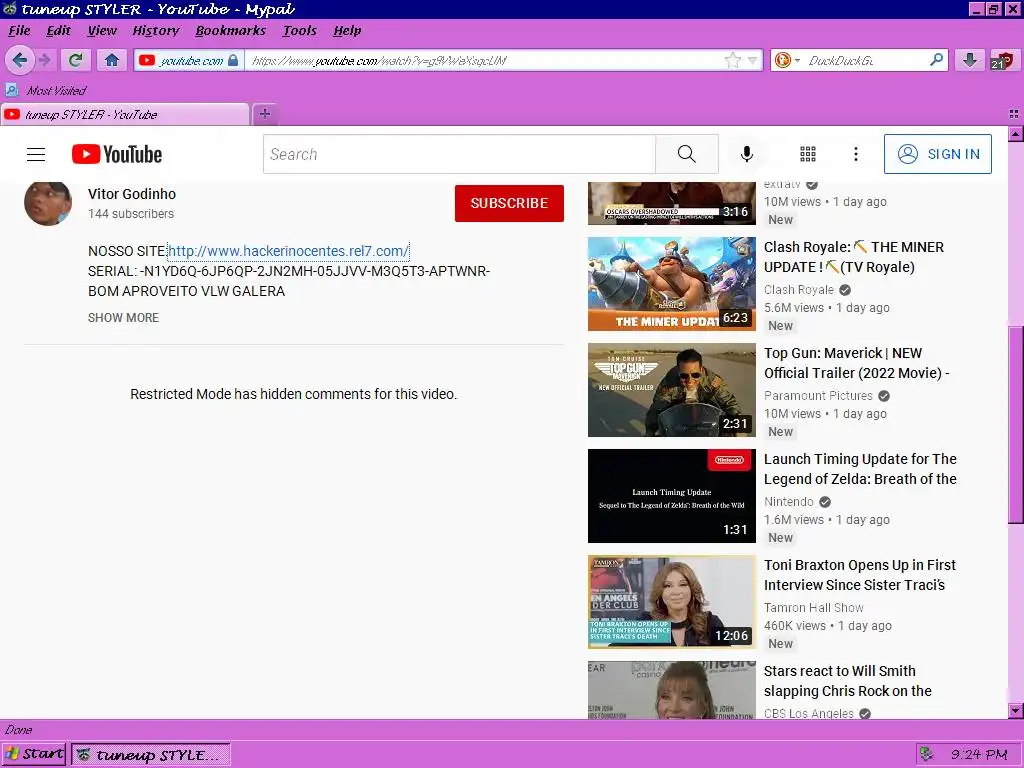Click the list all tabs grid icon
Viewport: 1024px width, 768px height.
pos(1014,114)
